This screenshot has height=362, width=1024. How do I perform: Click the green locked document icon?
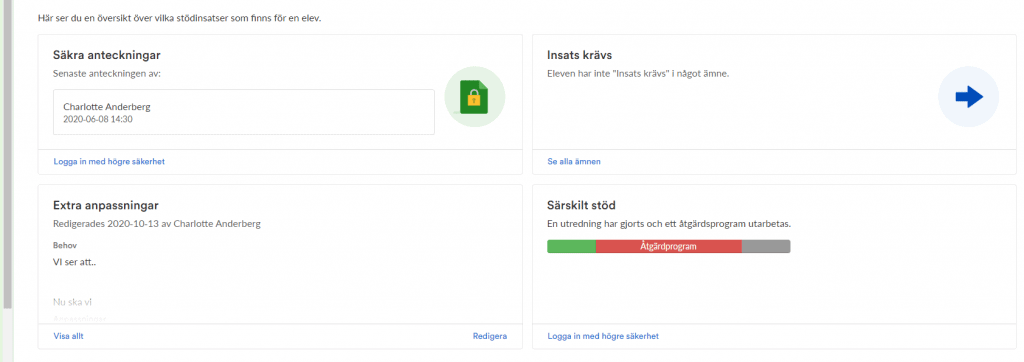pos(474,97)
